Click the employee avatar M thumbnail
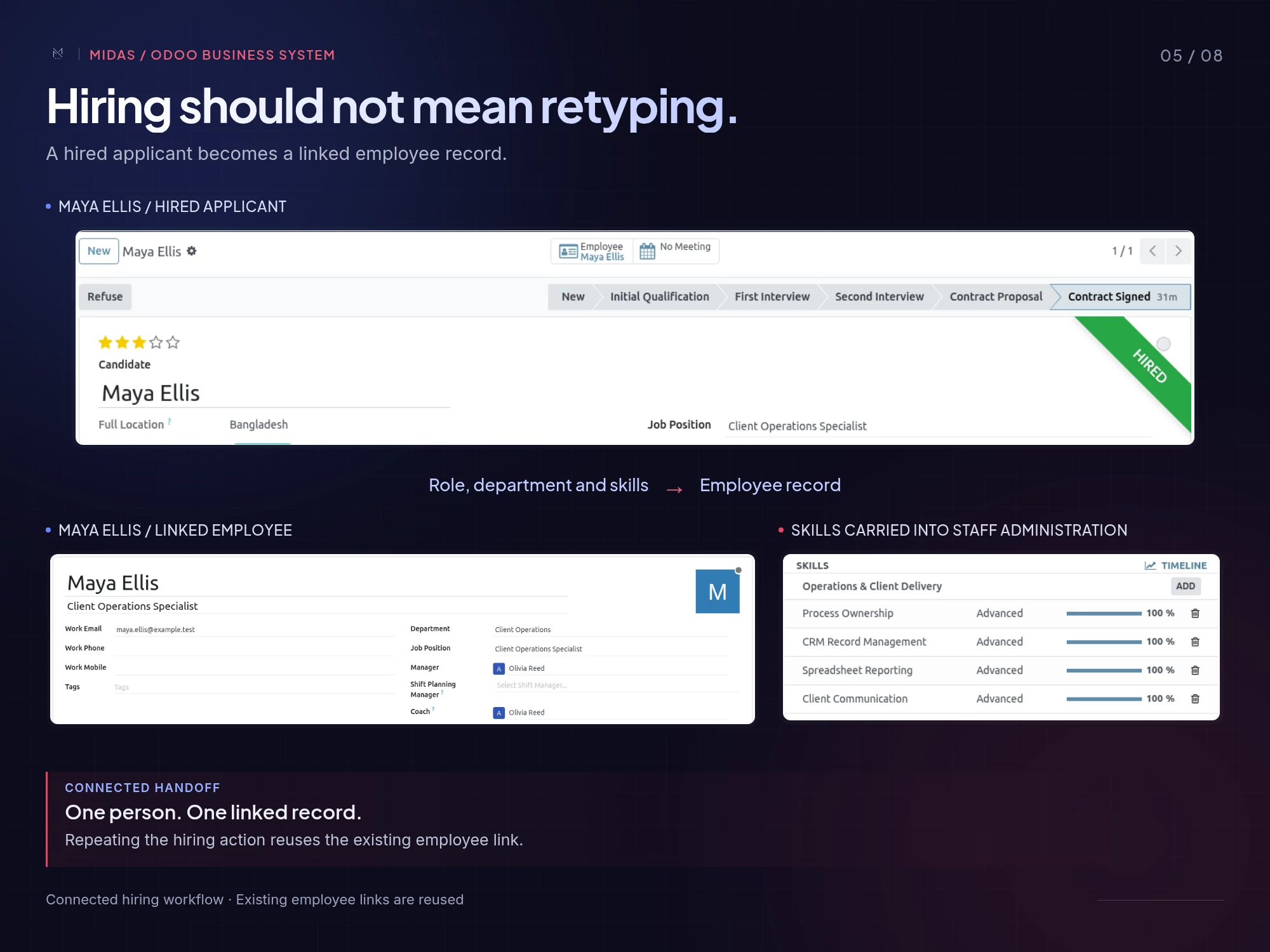Image resolution: width=1270 pixels, height=952 pixels. pyautogui.click(x=718, y=592)
